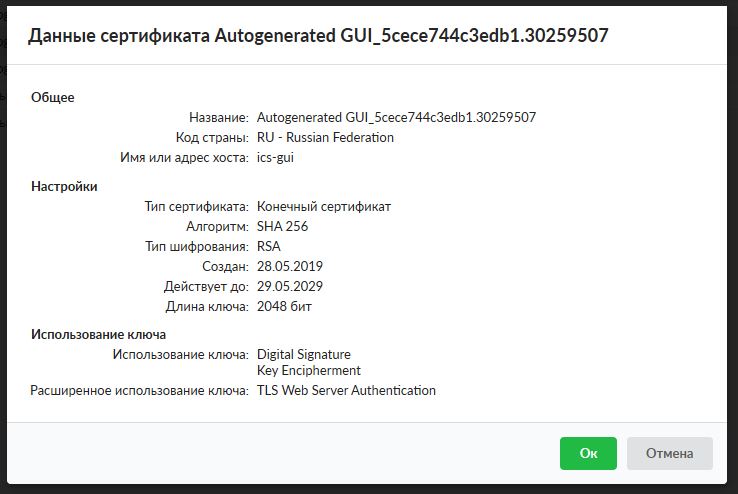The width and height of the screenshot is (738, 494).
Task: Click the expiry date 29.05.2029
Action: pos(290,286)
